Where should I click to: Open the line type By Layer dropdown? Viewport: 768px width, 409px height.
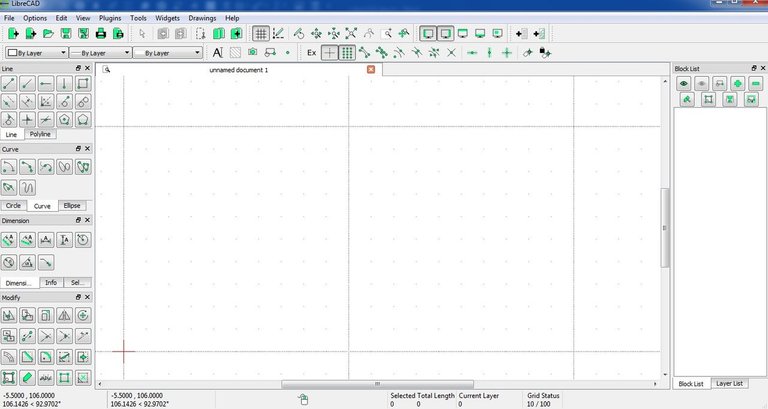168,52
